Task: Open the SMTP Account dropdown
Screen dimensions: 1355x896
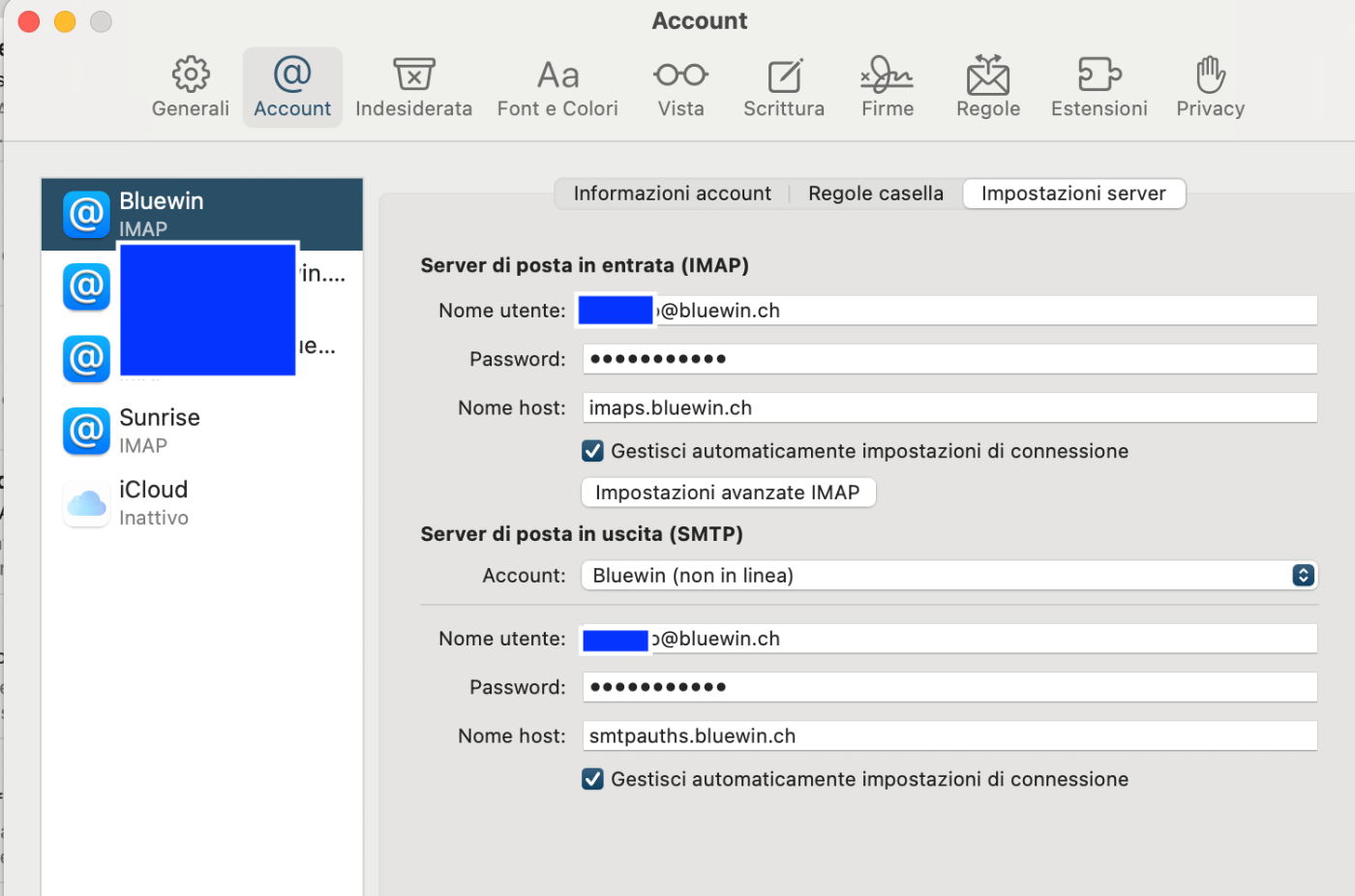Action: (x=949, y=576)
